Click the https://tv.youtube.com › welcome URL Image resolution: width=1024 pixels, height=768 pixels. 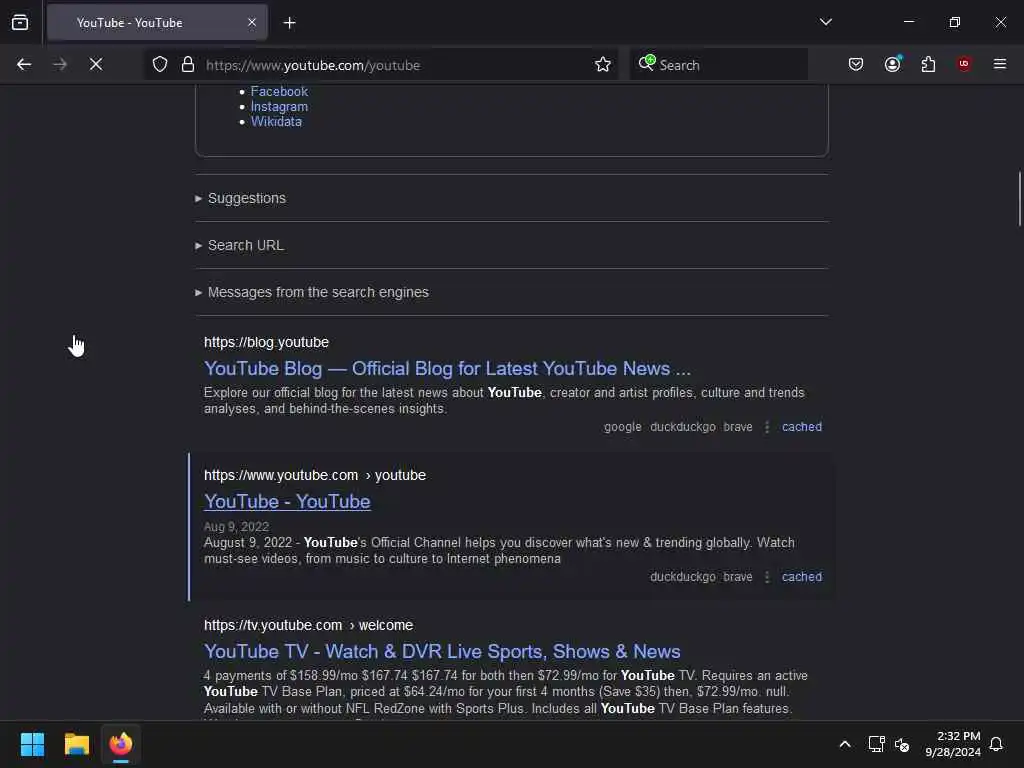pyautogui.click(x=308, y=625)
